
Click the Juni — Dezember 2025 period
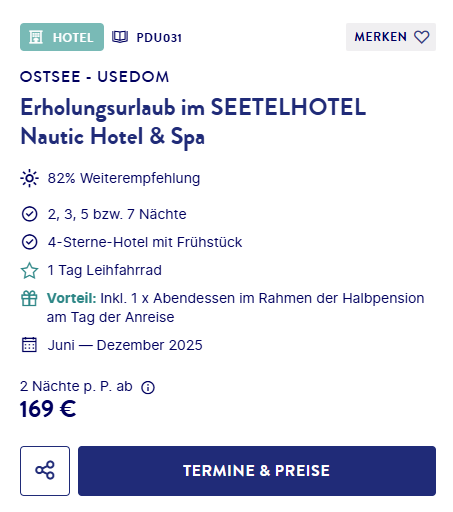[125, 345]
